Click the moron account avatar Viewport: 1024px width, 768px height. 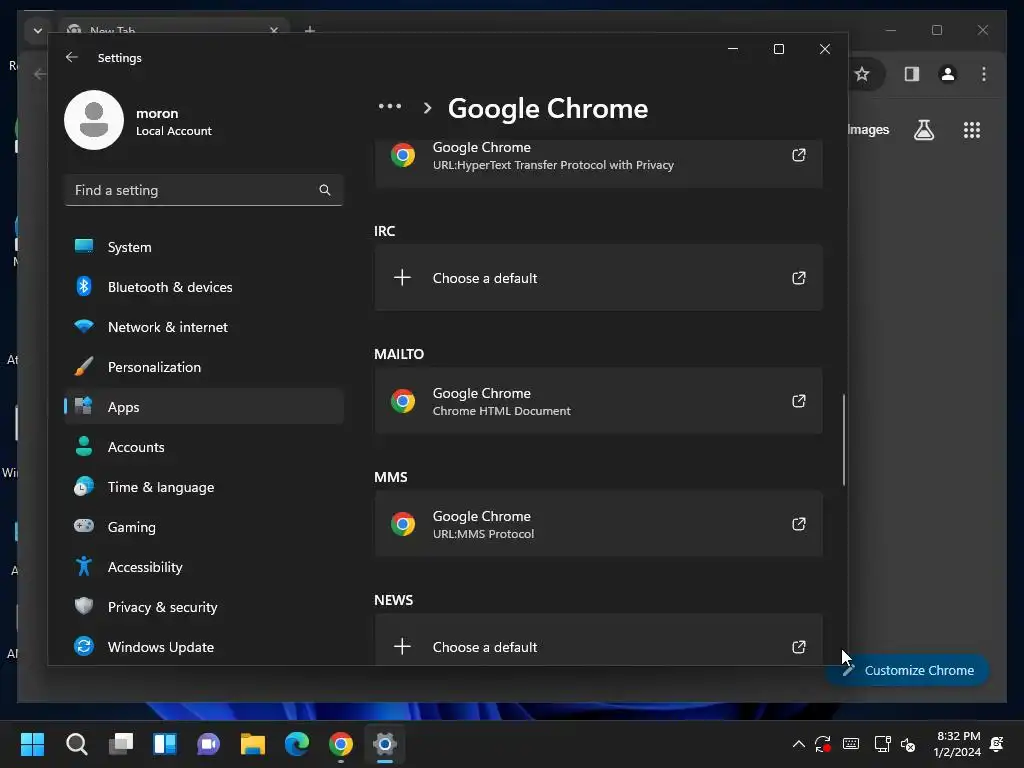click(x=94, y=120)
